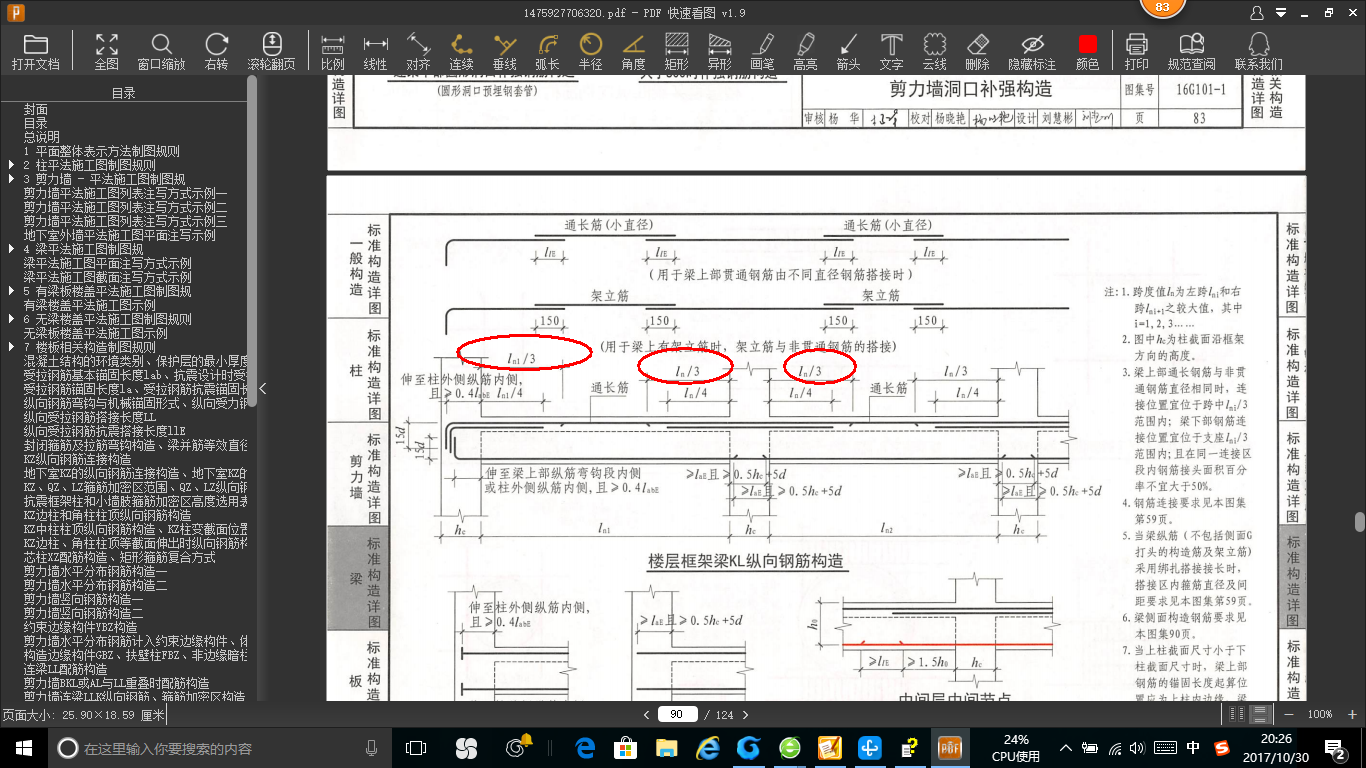The width and height of the screenshot is (1366, 768).
Task: Select the 半径 radius tool
Action: pos(590,51)
